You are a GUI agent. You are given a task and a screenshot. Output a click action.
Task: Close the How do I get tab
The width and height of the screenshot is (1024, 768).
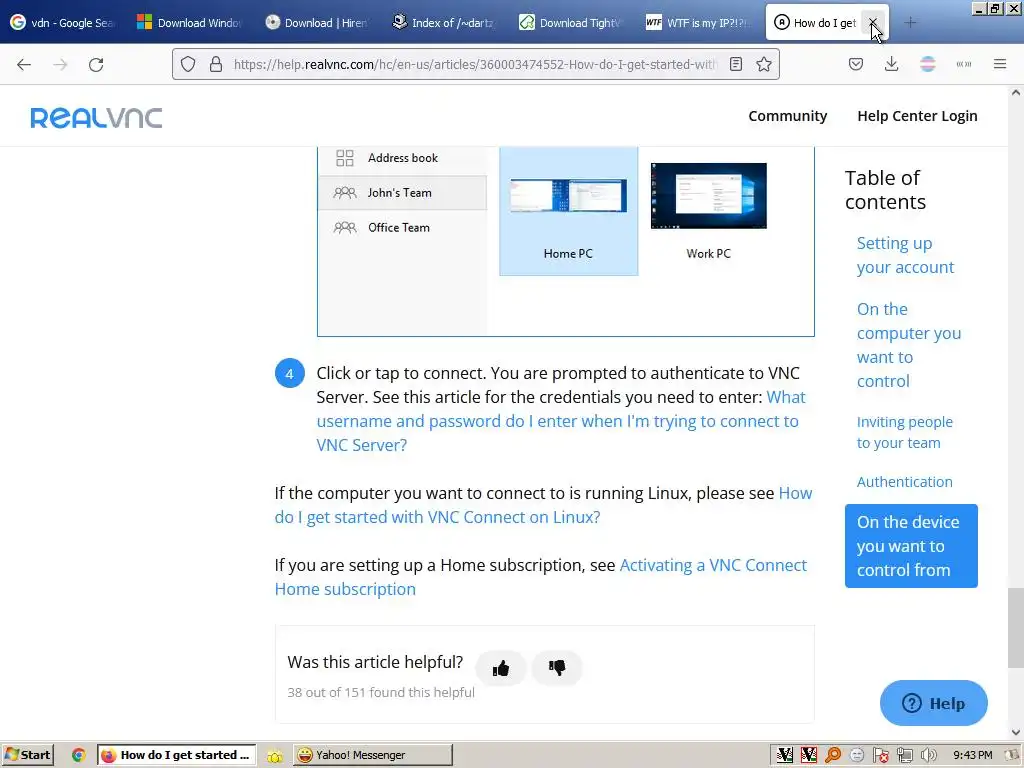point(872,23)
